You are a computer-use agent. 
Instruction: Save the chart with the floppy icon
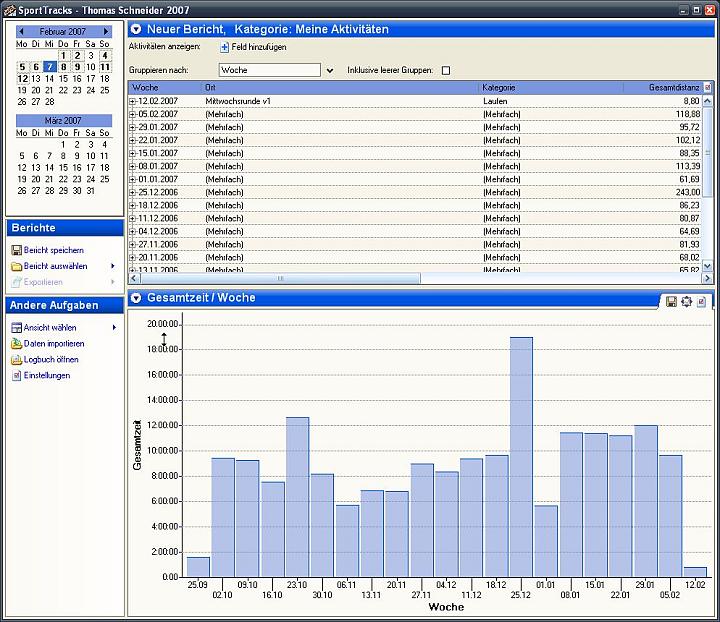(671, 301)
